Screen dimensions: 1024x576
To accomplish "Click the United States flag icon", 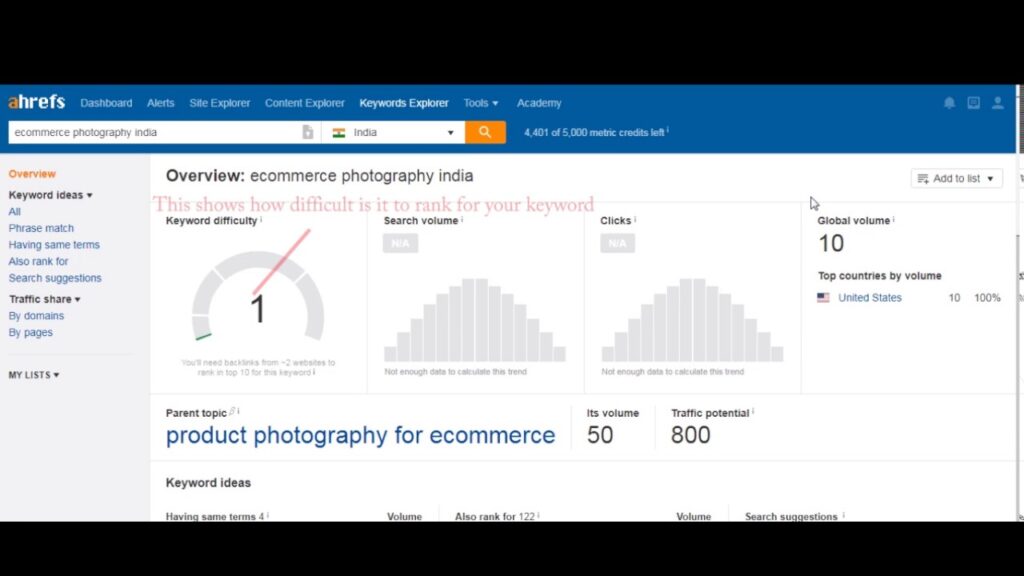I will (824, 298).
